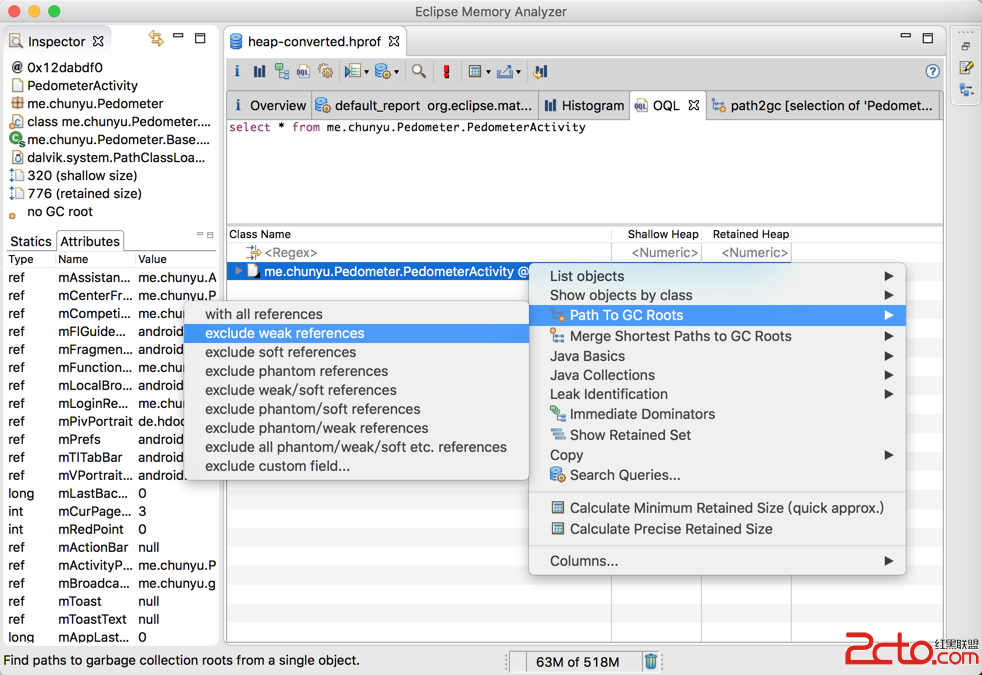
Task: Choose exclude weak references option
Action: pyautogui.click(x=284, y=333)
